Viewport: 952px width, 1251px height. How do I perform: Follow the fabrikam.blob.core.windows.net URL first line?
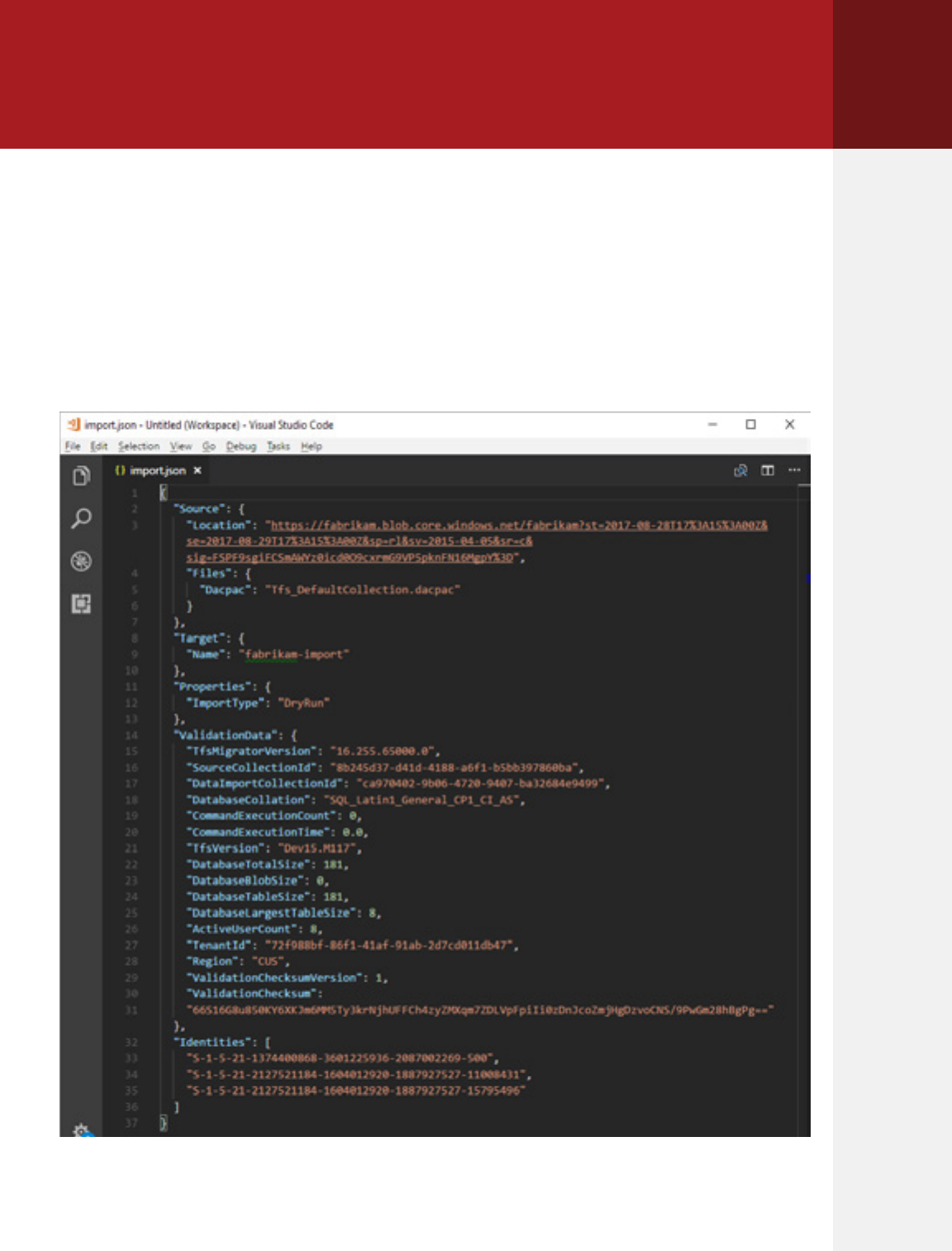click(x=520, y=526)
